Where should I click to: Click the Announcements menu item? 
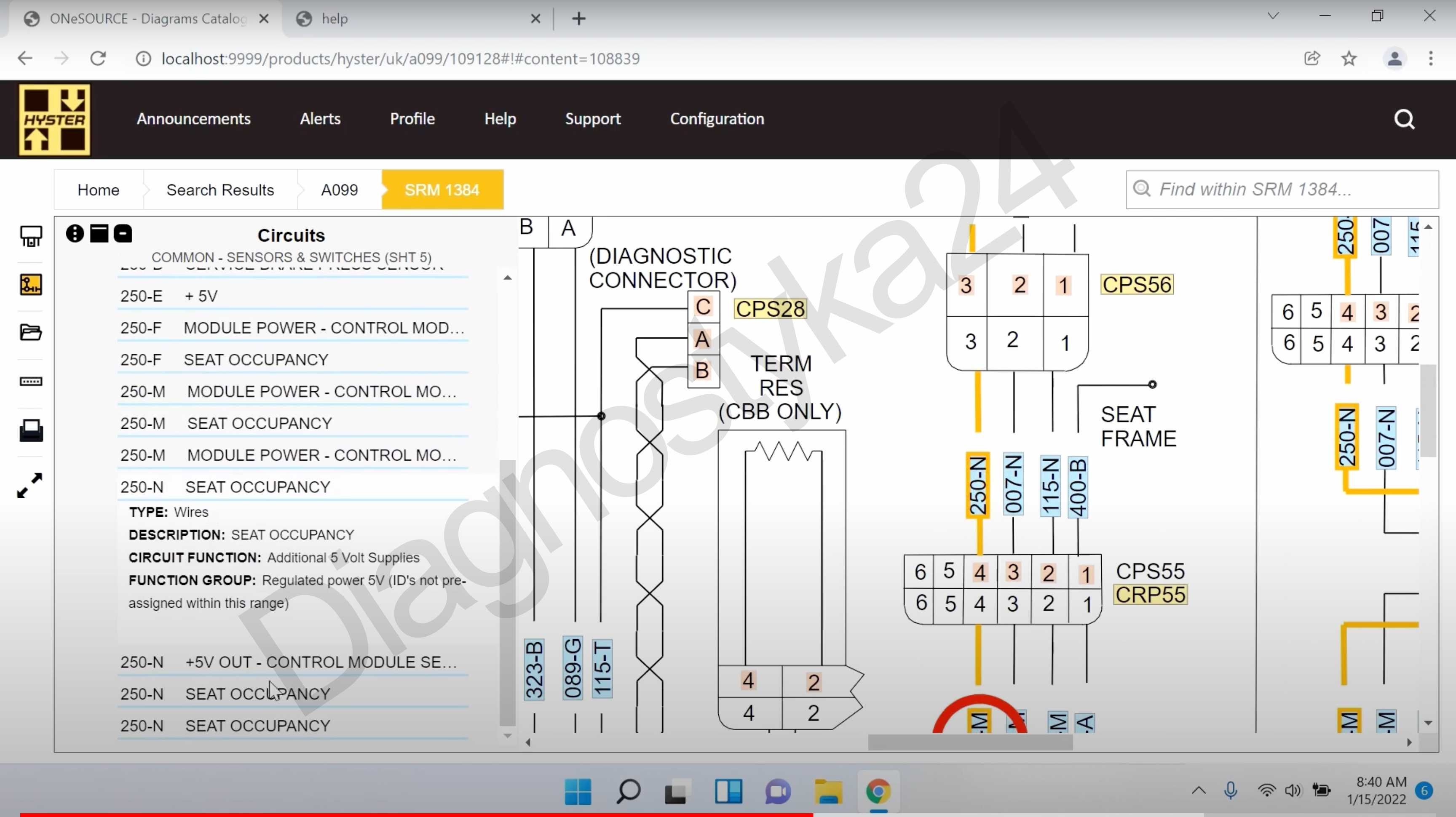194,118
